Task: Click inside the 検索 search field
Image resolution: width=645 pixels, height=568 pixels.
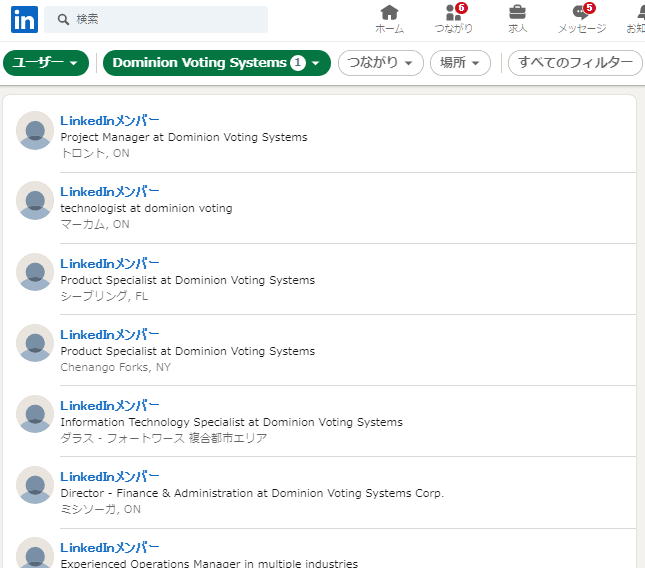Action: point(156,19)
